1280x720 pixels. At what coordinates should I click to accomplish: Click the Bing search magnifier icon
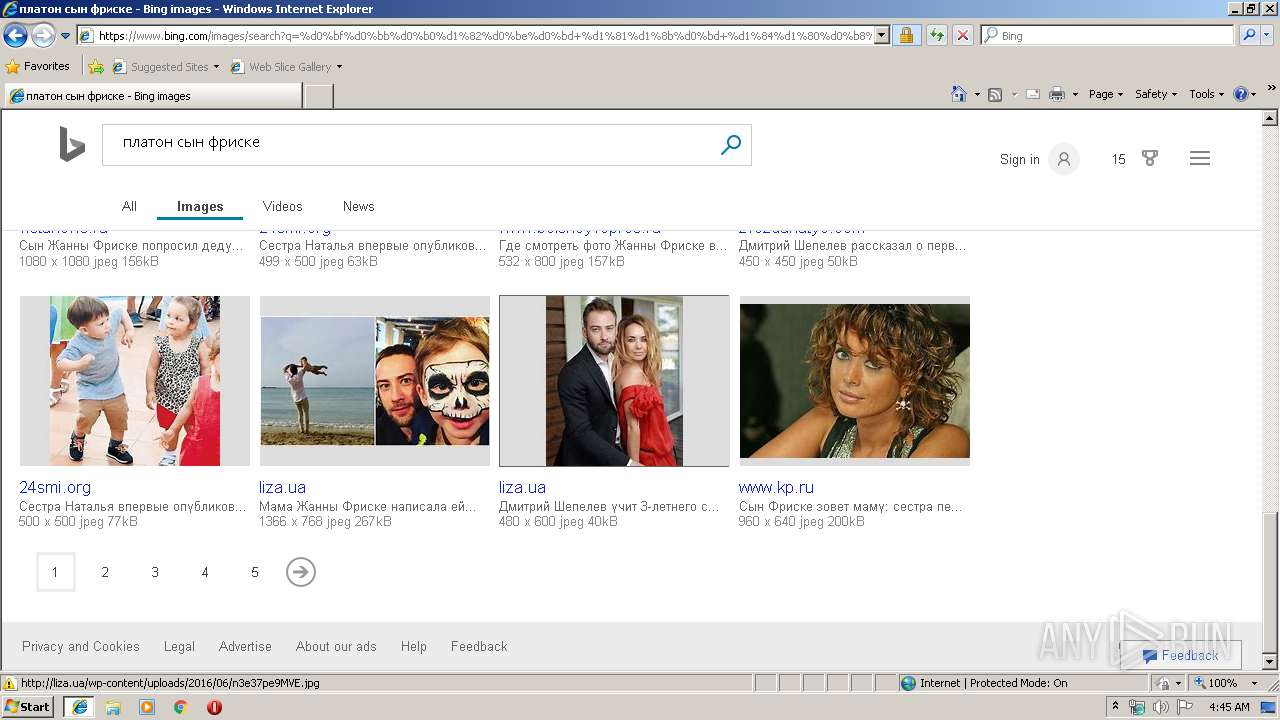pyautogui.click(x=731, y=145)
